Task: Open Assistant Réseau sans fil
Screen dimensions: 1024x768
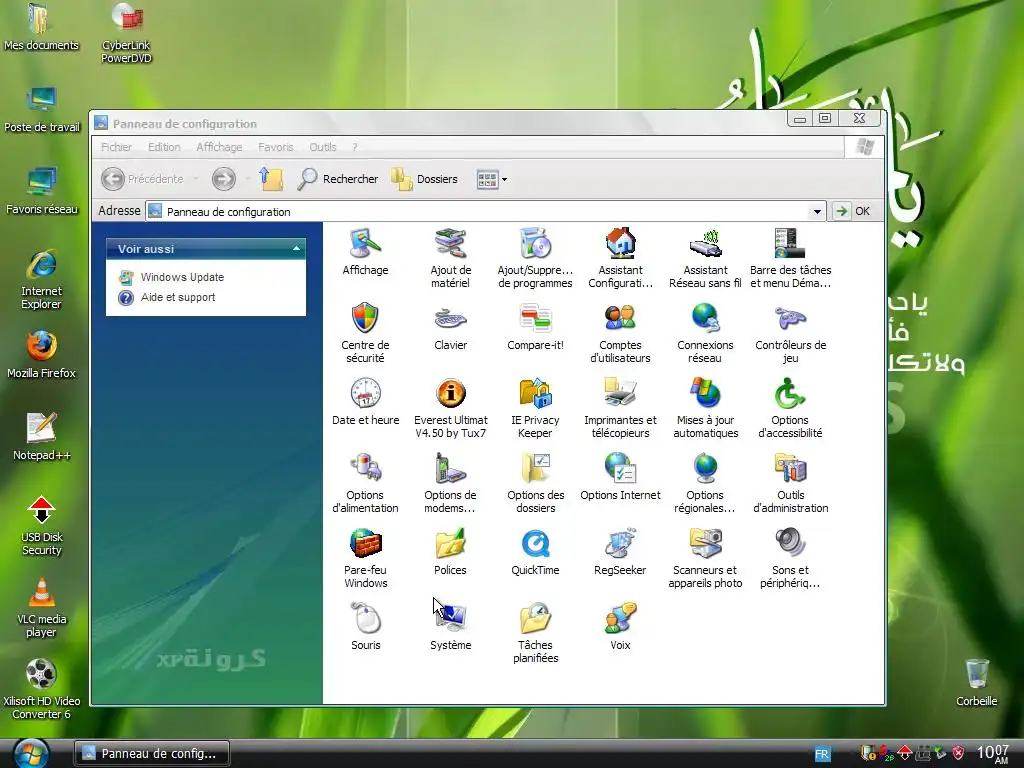Action: (x=705, y=257)
